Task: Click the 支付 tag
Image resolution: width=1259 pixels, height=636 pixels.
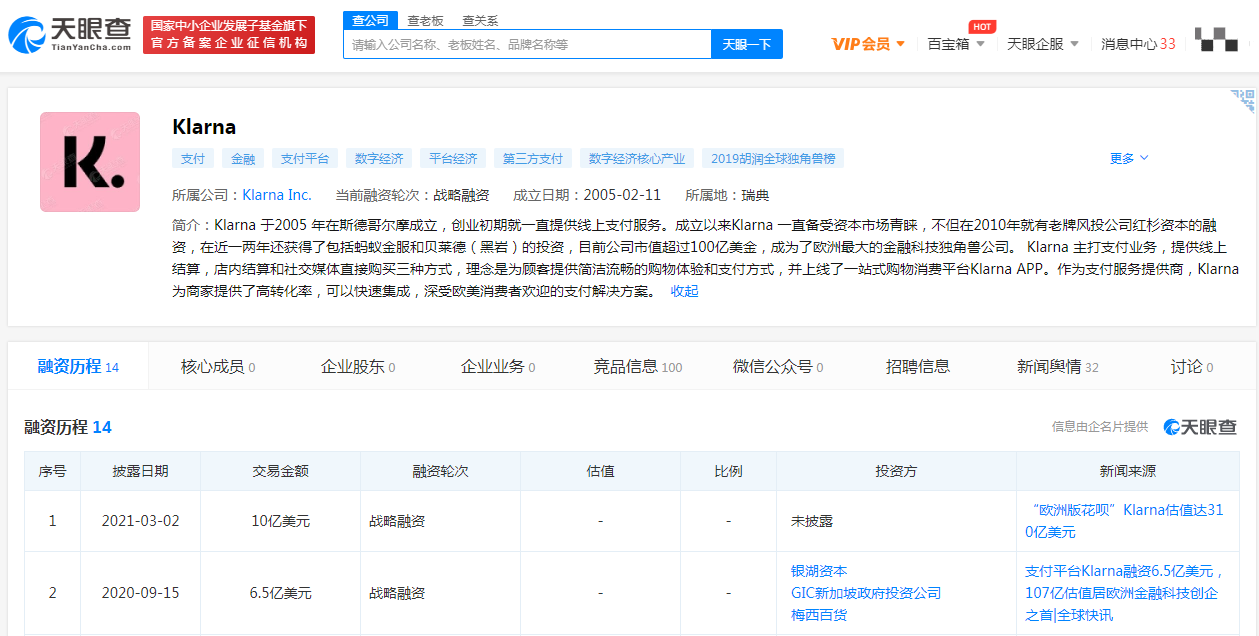Action: (192, 158)
